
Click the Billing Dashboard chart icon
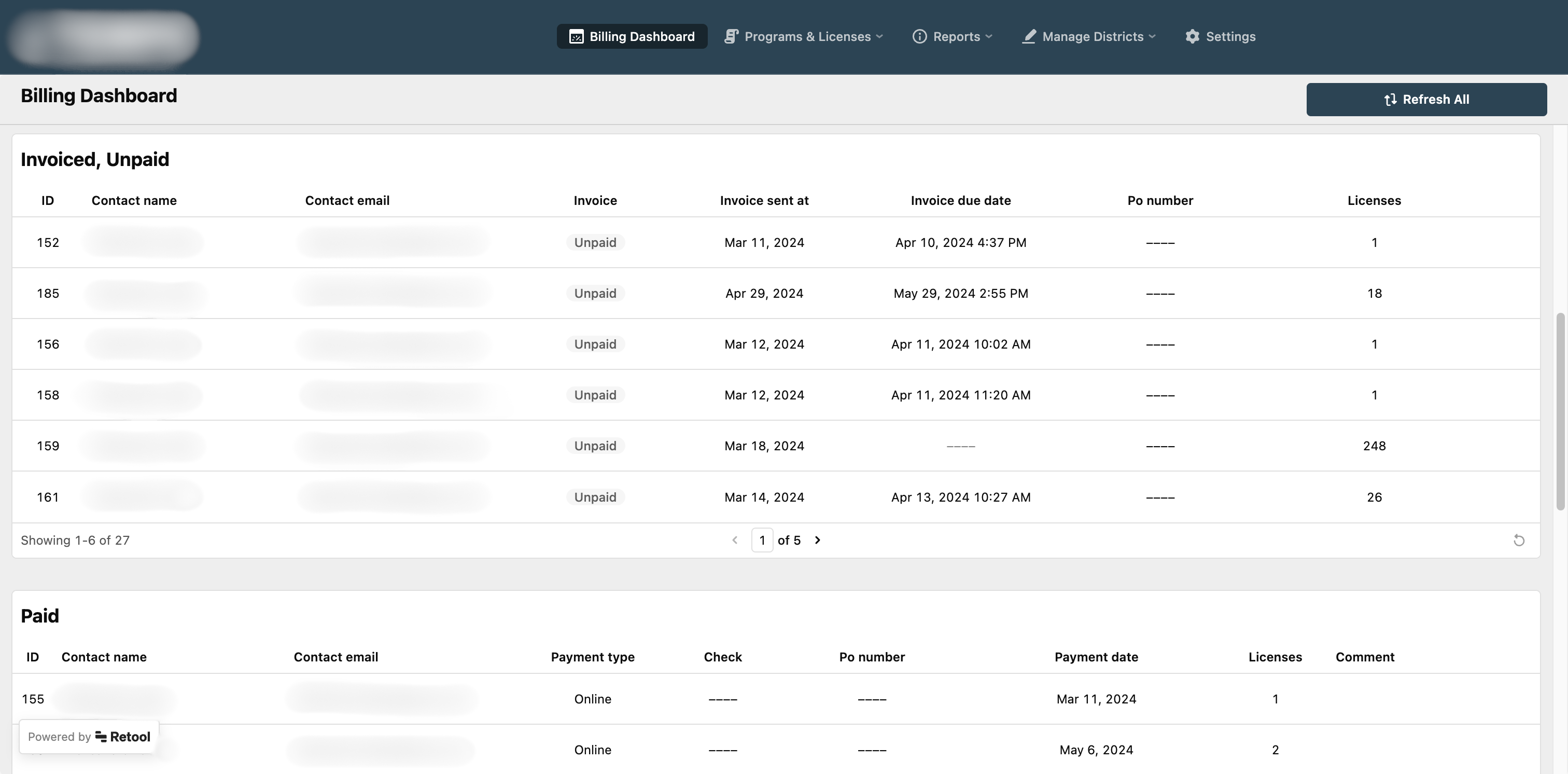click(x=576, y=36)
